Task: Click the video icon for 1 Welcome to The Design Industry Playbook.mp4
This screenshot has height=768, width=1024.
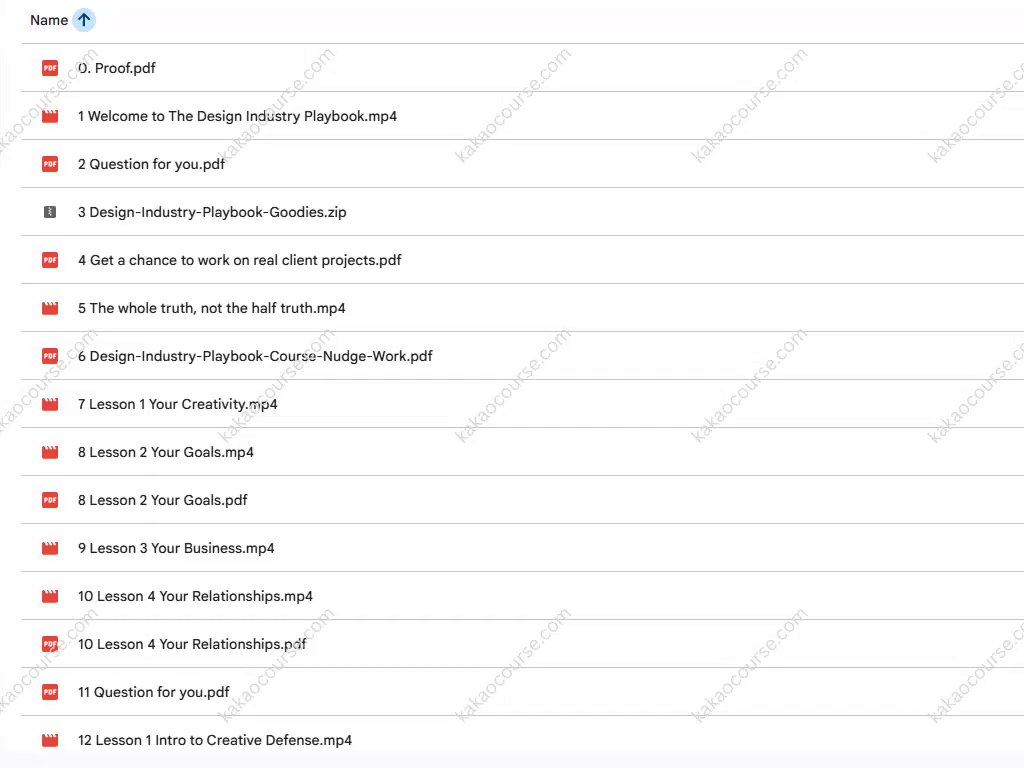Action: (x=50, y=116)
